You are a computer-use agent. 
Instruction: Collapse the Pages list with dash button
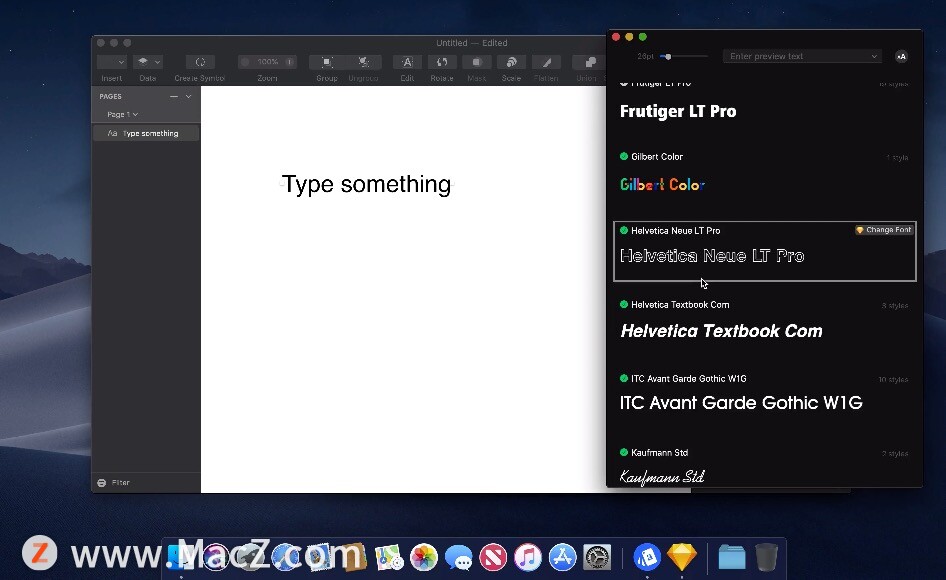click(174, 97)
